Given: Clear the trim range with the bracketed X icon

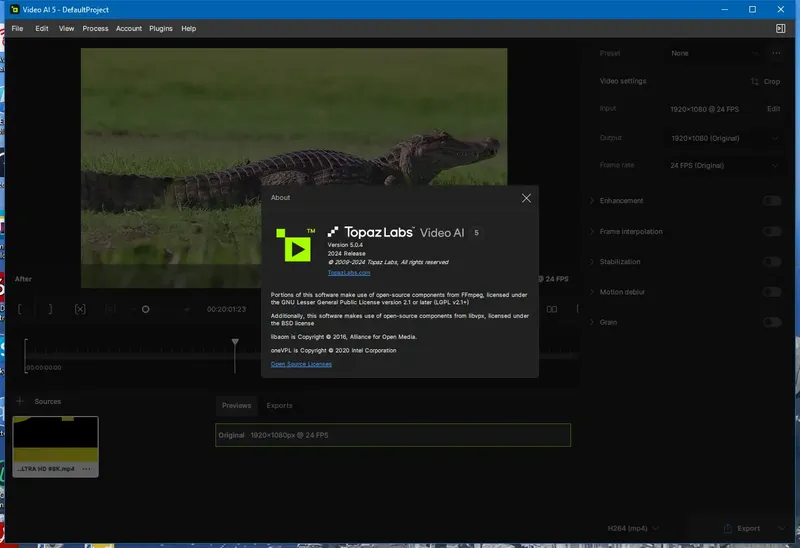Looking at the screenshot, I should (x=80, y=309).
